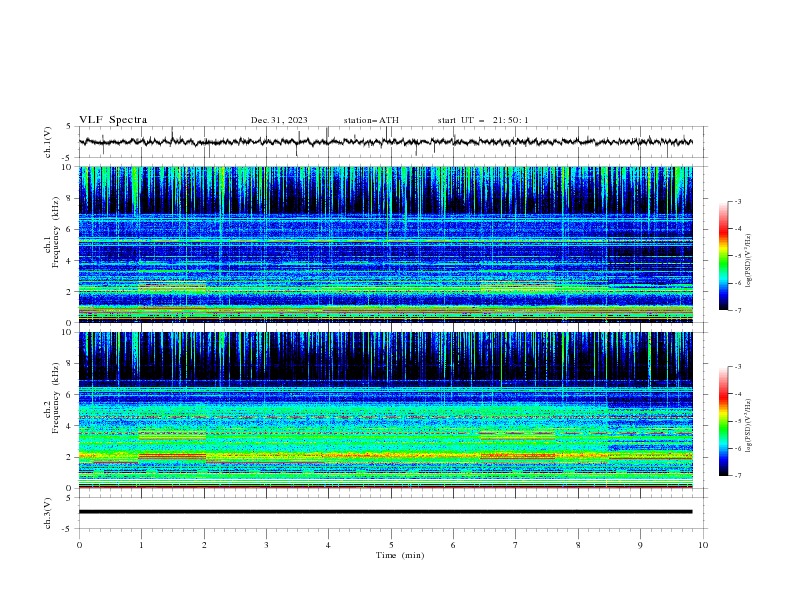
Task: Click the ch.2 spectrogram panel
Action: tap(385, 410)
